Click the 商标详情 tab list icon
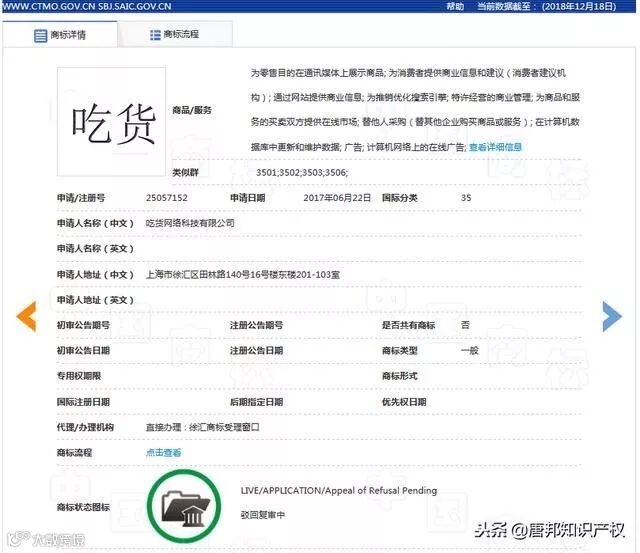This screenshot has height=553, width=640. (x=40, y=36)
